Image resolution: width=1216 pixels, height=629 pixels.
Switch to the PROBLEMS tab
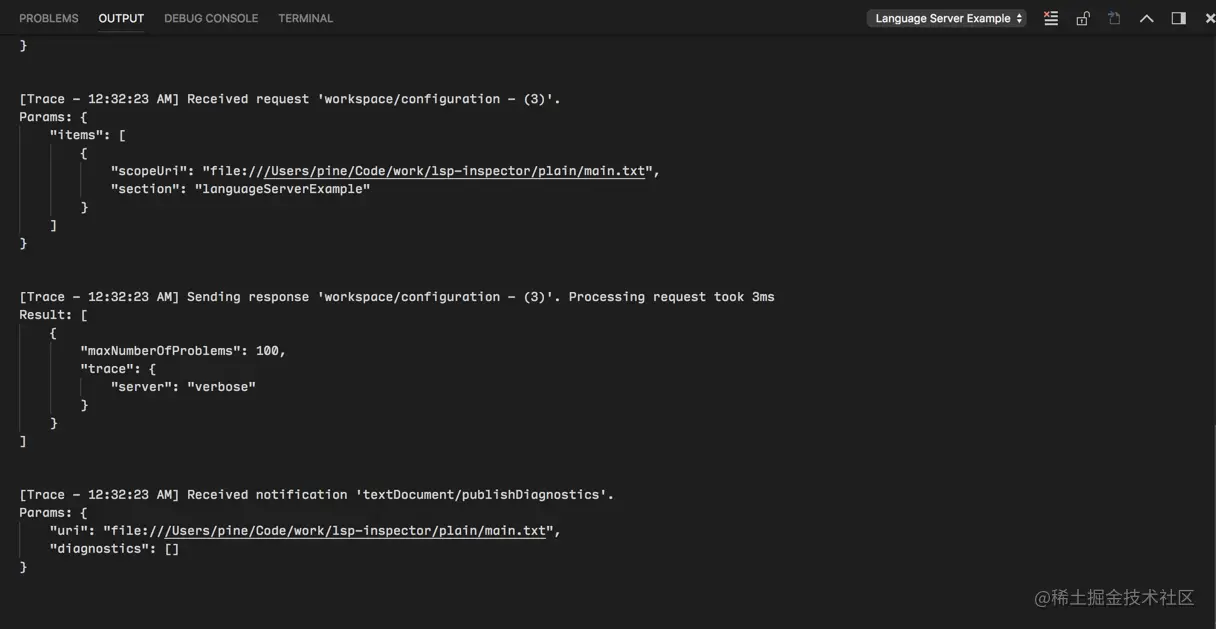pyautogui.click(x=49, y=18)
